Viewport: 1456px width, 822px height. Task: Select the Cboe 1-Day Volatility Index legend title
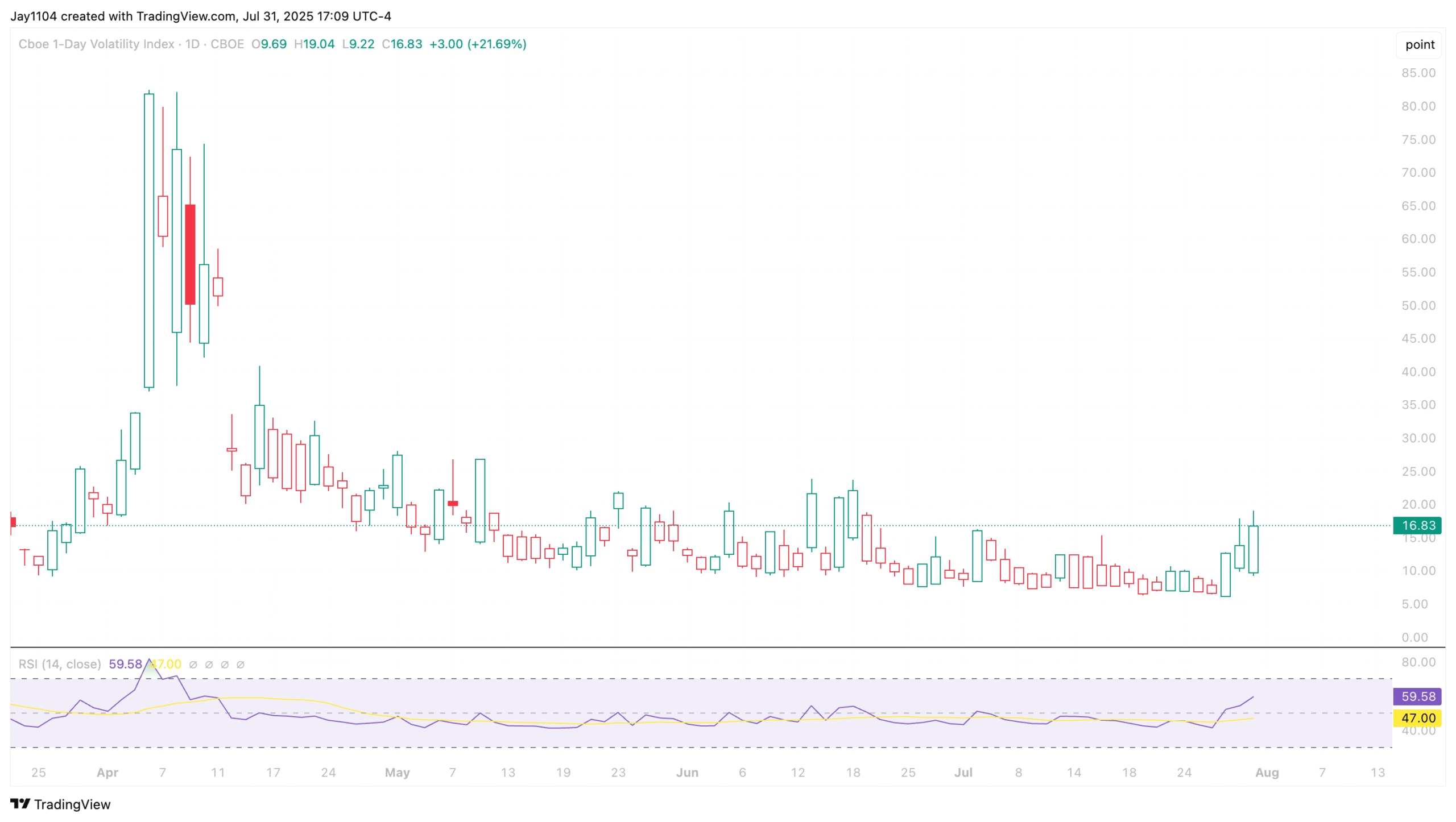click(x=96, y=44)
